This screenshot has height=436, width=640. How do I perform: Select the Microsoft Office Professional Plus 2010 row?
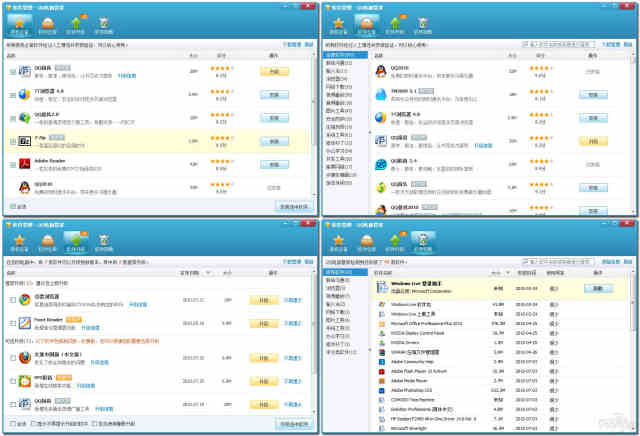click(x=502, y=324)
